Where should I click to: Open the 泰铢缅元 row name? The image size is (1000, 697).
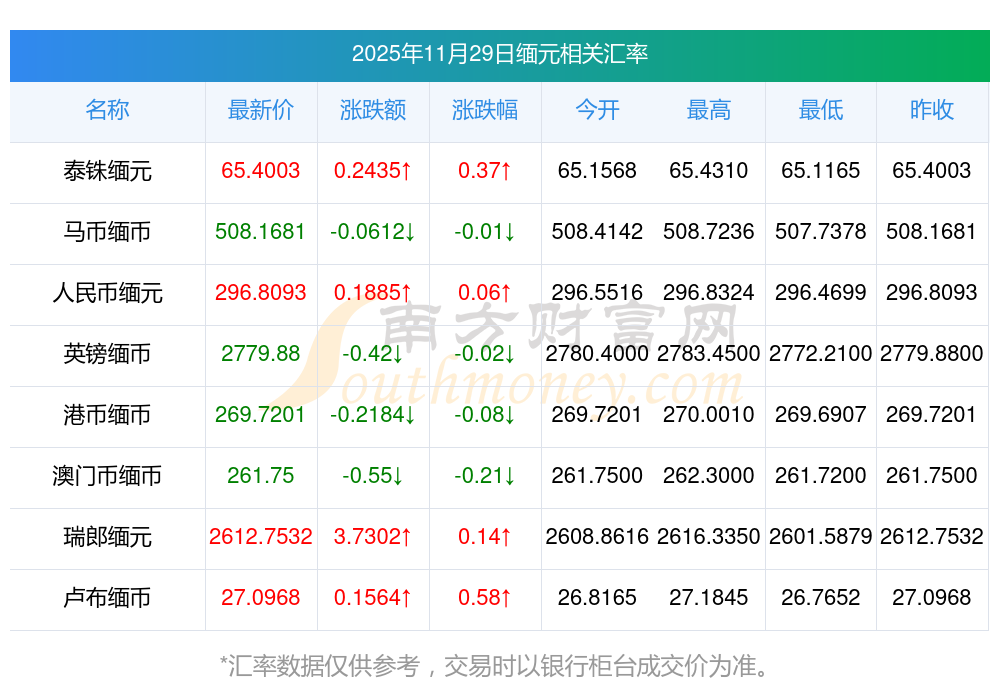107,171
